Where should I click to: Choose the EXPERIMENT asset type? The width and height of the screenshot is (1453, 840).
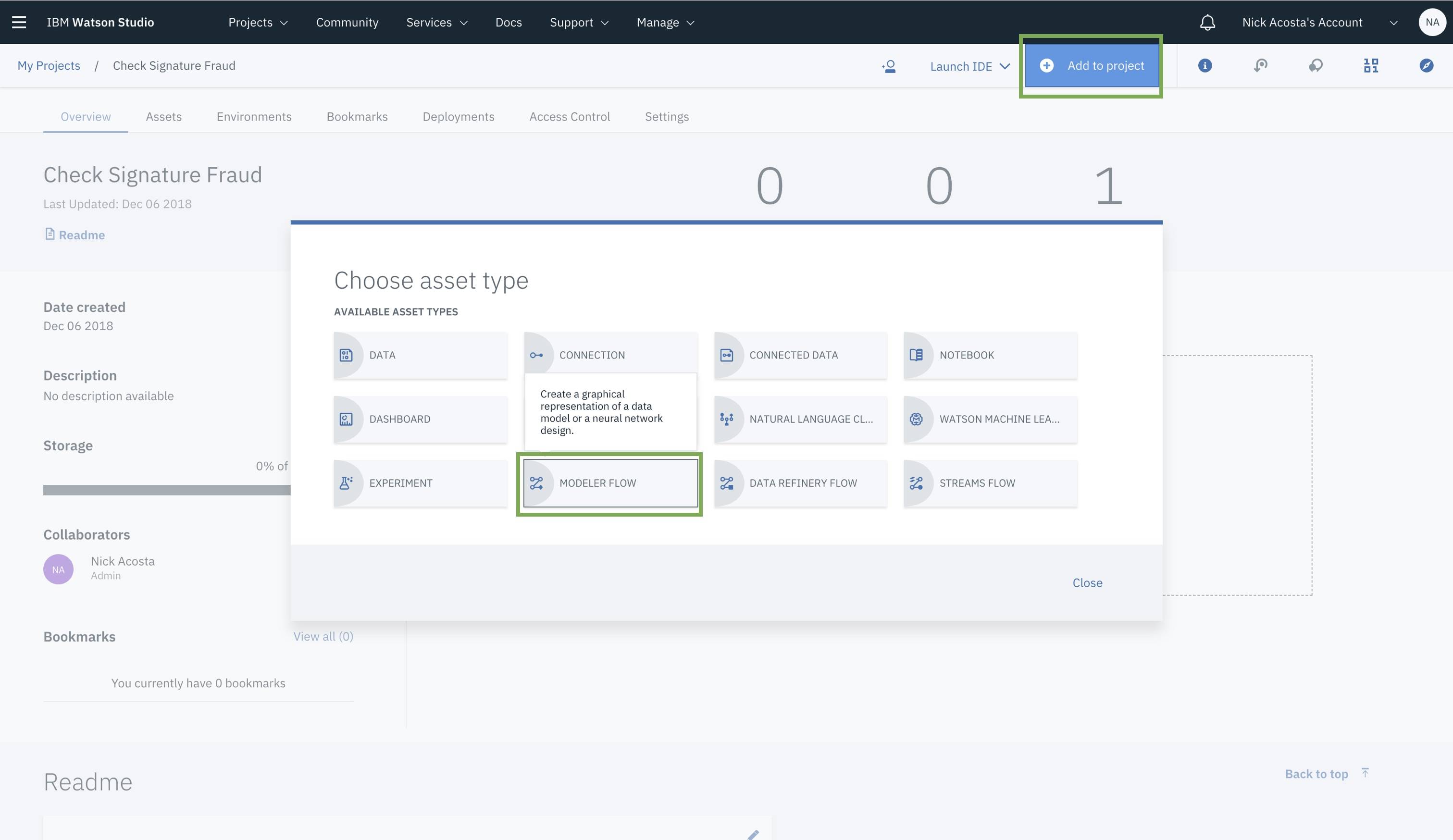coord(421,483)
